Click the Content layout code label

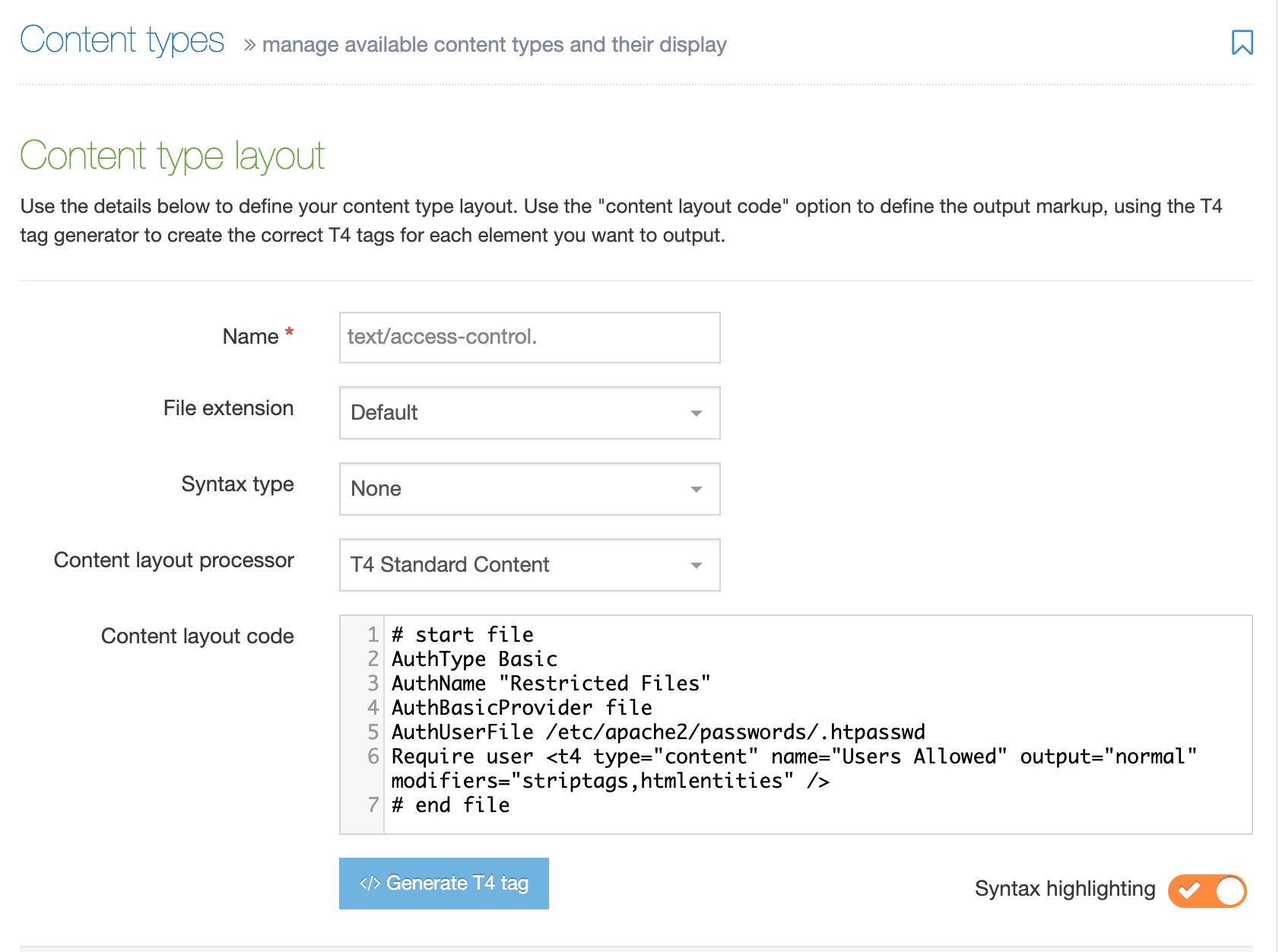197,636
